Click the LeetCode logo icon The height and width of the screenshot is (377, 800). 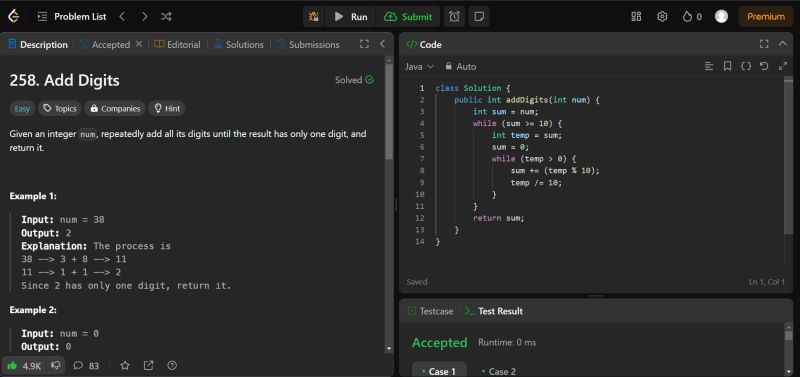tap(14, 16)
